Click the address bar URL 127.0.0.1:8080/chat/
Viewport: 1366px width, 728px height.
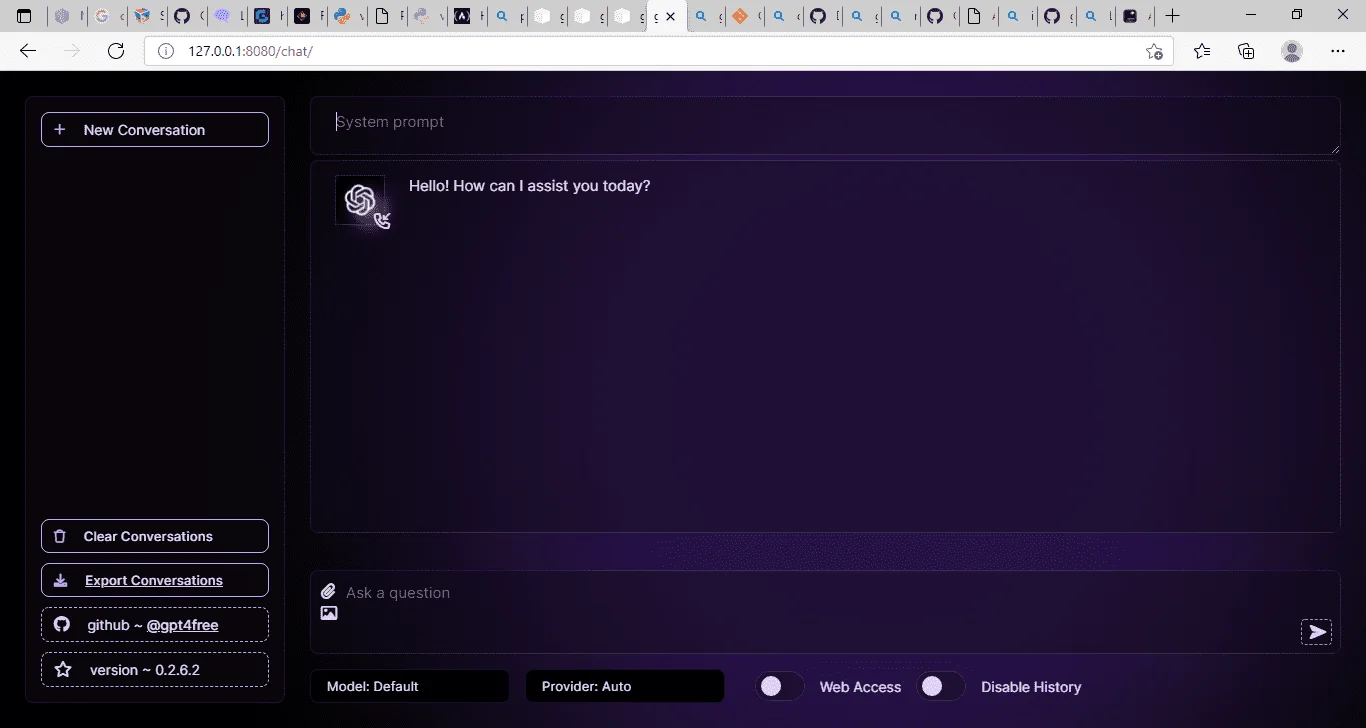coord(251,51)
